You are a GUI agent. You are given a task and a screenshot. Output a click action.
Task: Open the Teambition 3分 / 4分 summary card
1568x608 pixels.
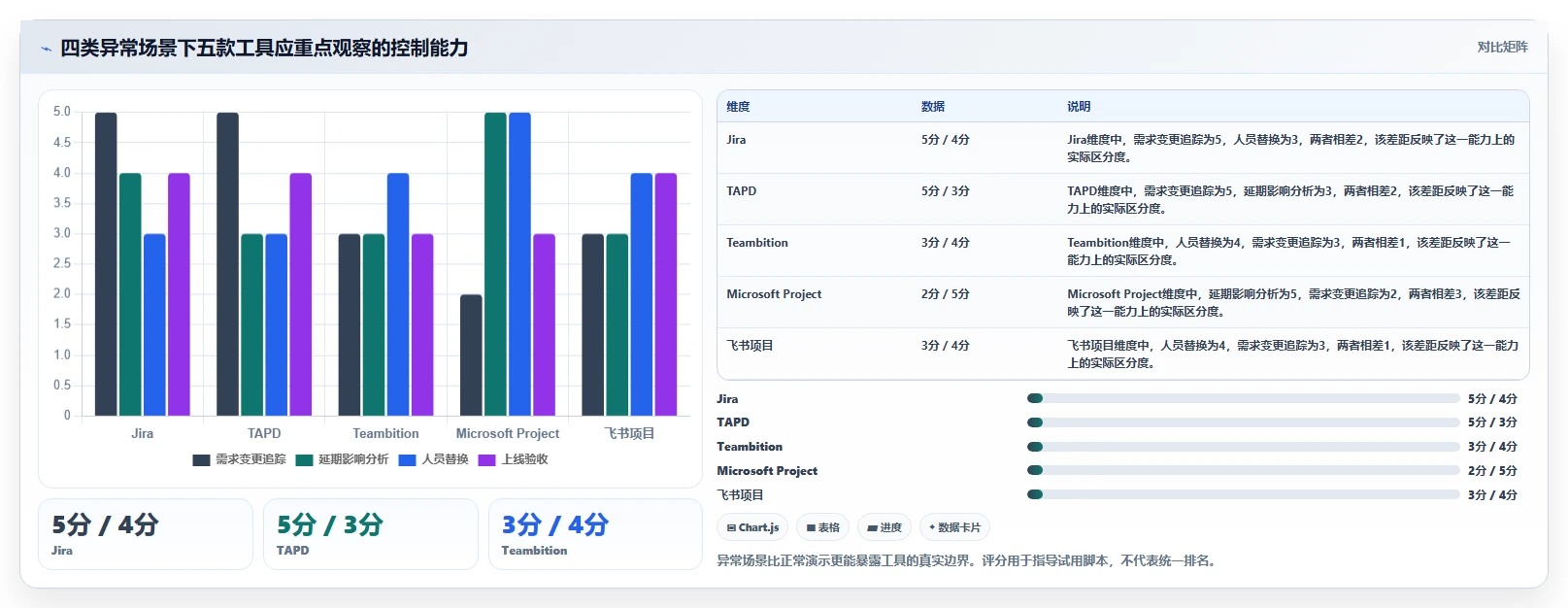coord(595,534)
